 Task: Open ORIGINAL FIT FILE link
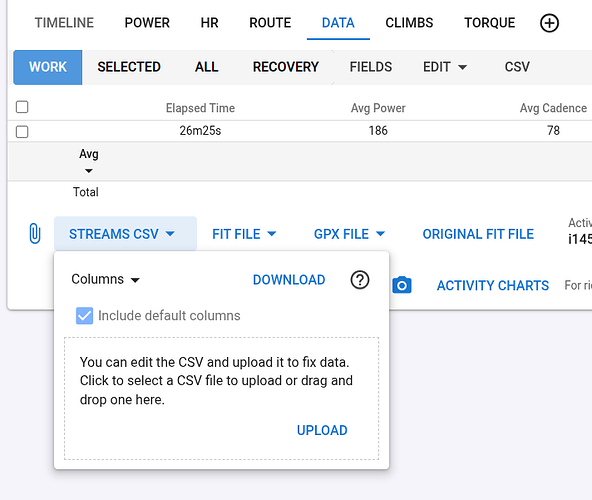click(x=478, y=234)
